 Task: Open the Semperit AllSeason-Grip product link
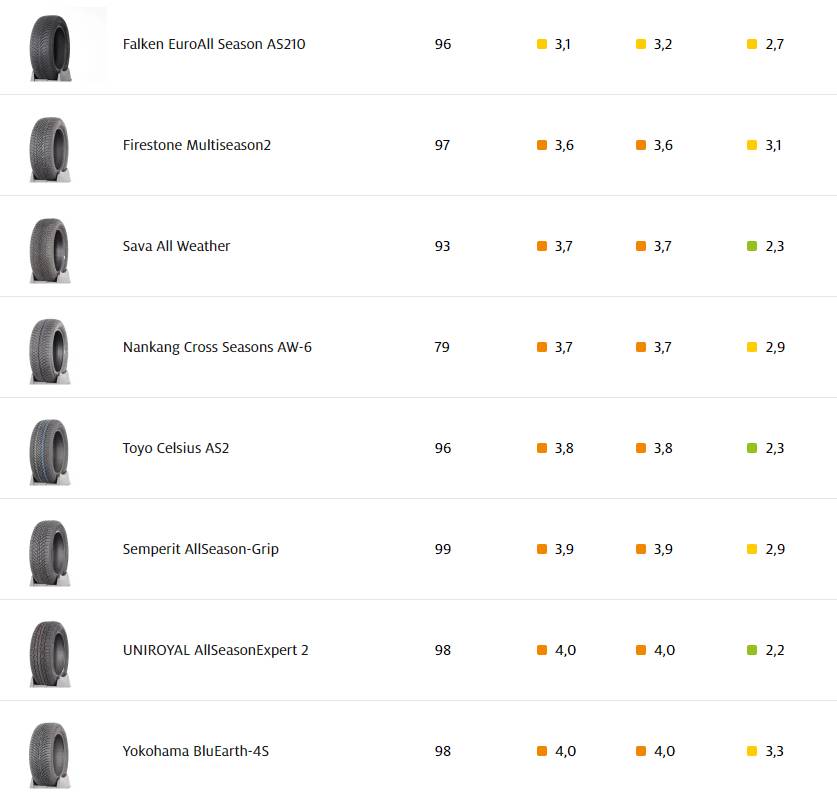pos(201,550)
